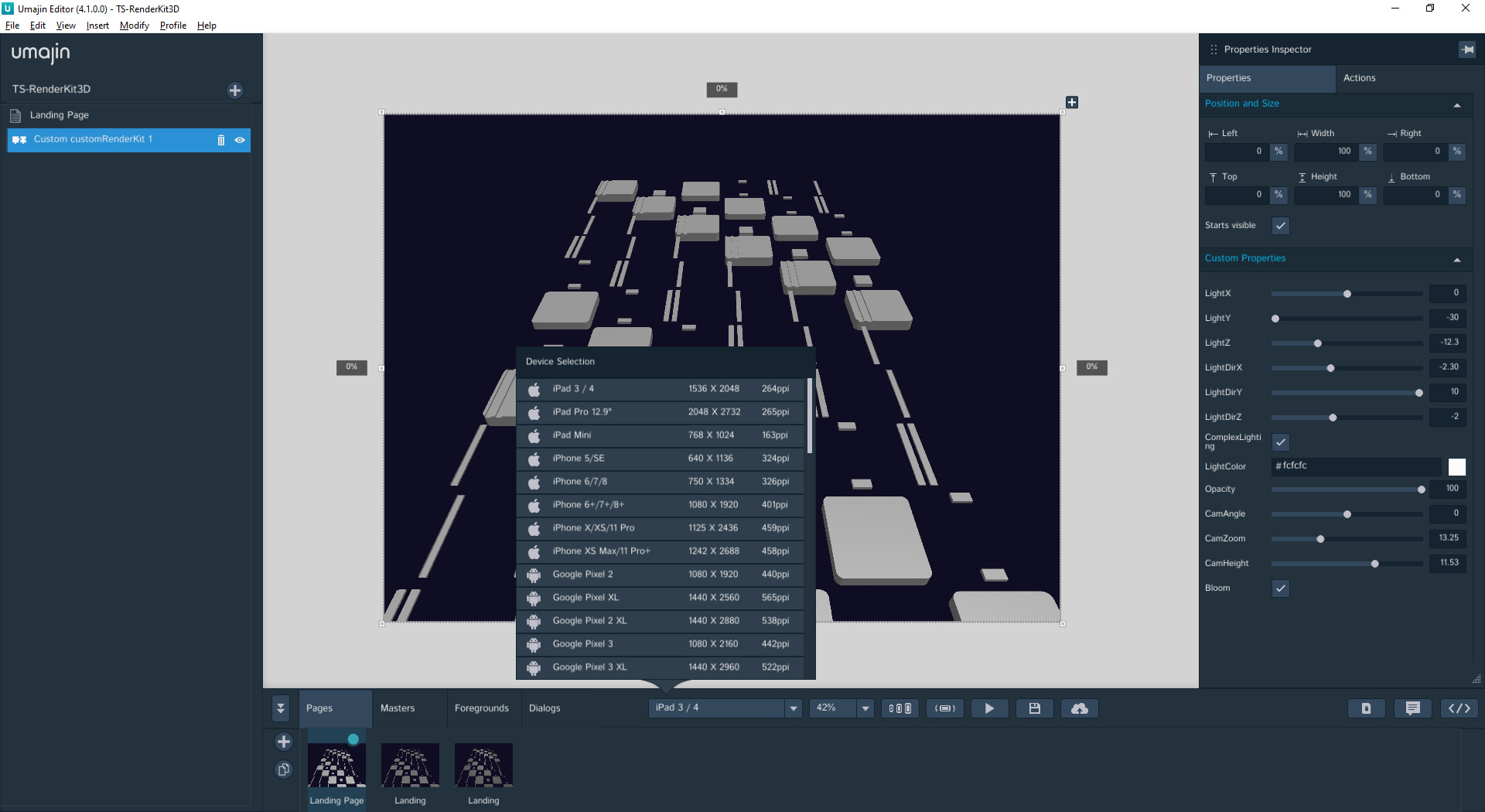Image resolution: width=1485 pixels, height=812 pixels.
Task: Hide Custom customRenderKit 1 via eye icon
Action: coord(240,140)
